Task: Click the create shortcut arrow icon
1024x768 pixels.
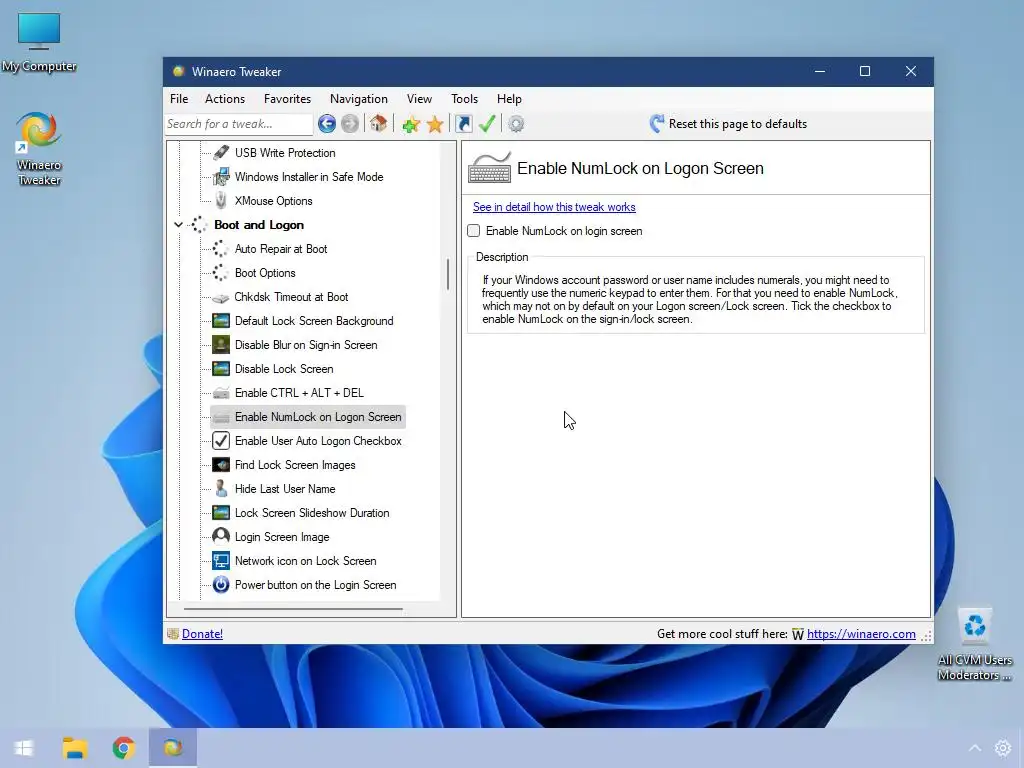Action: pos(464,123)
